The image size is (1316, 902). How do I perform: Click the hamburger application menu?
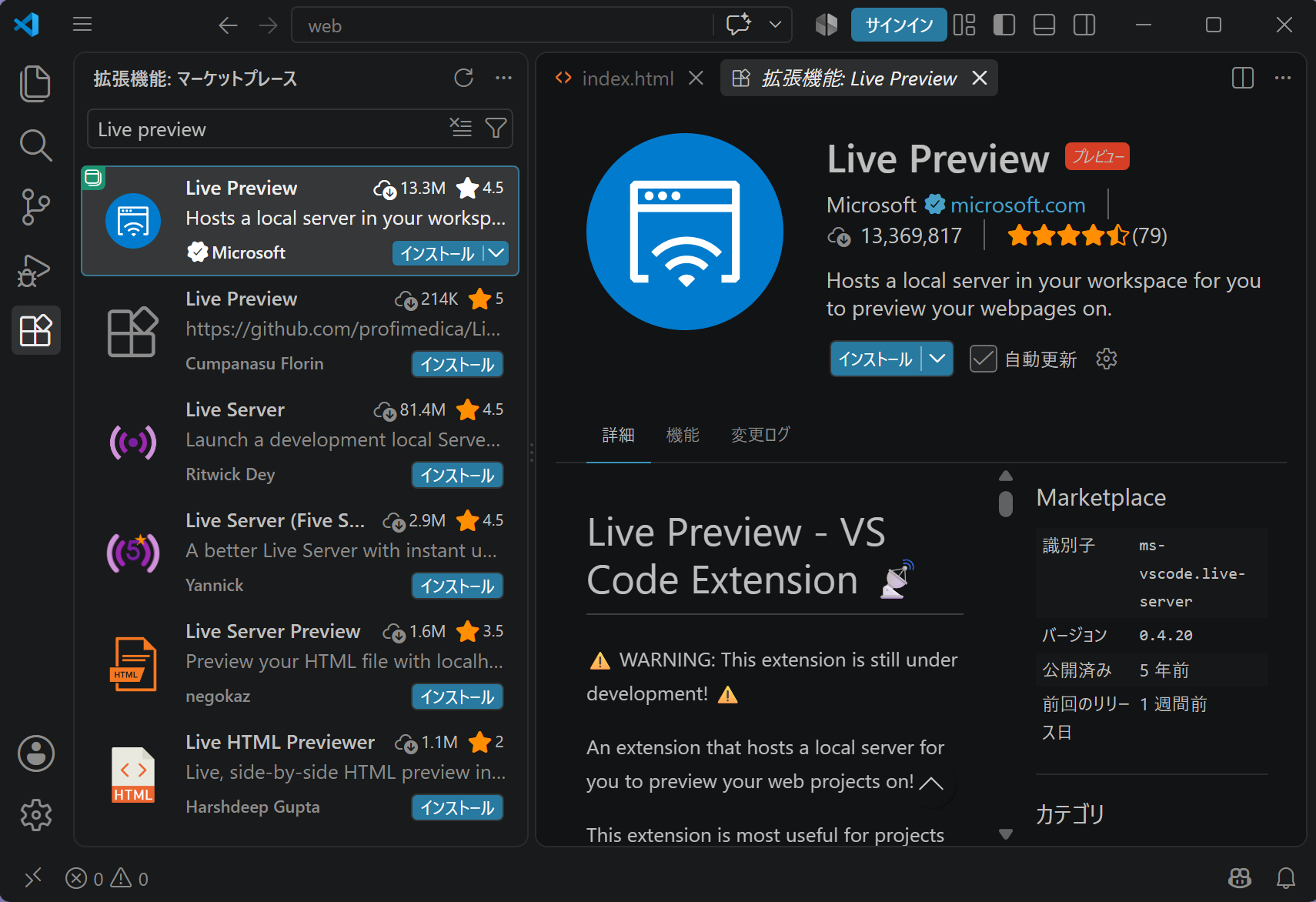(82, 25)
